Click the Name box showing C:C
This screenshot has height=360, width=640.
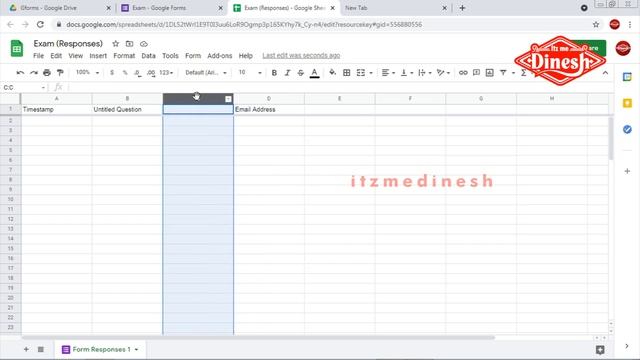(x=24, y=87)
